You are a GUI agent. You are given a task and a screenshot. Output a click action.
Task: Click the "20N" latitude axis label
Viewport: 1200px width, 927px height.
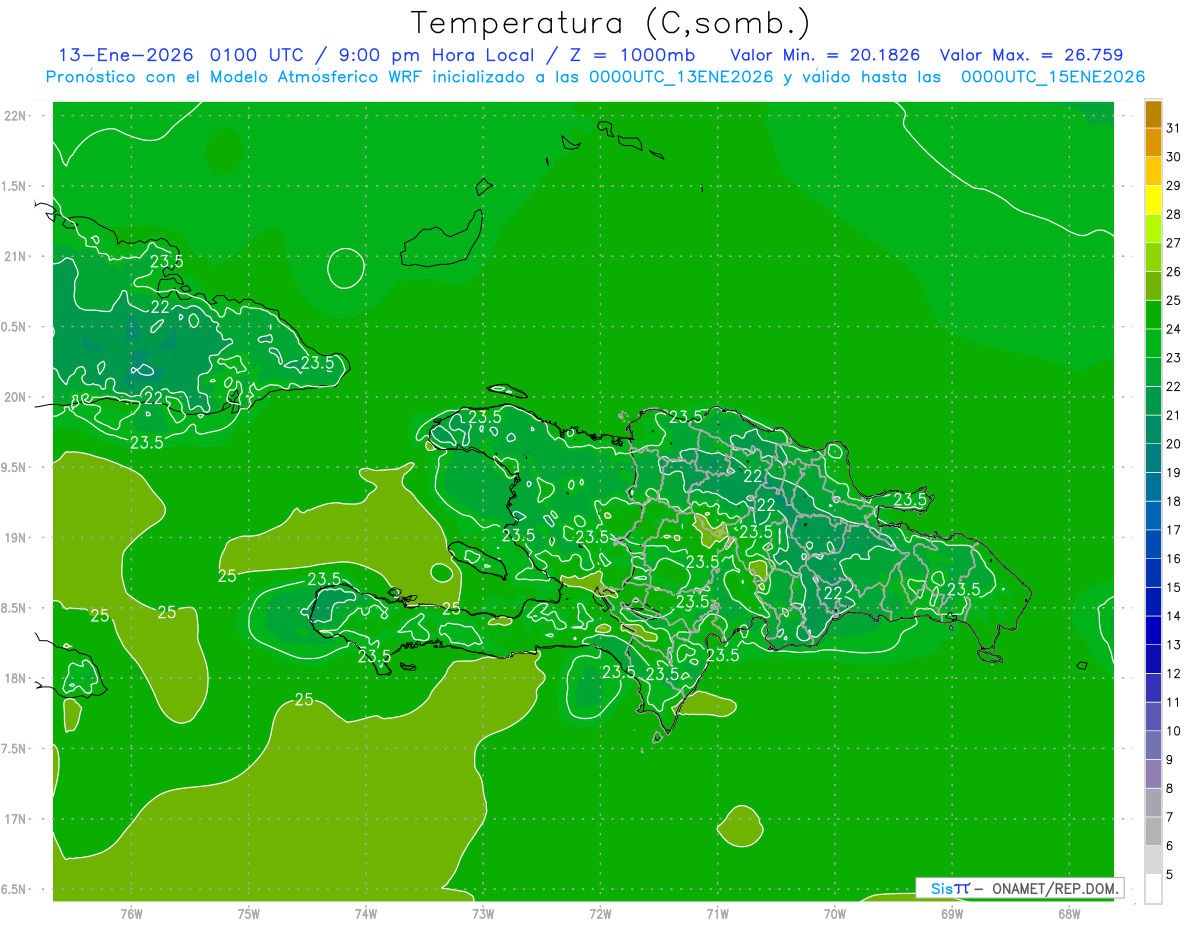(16, 397)
